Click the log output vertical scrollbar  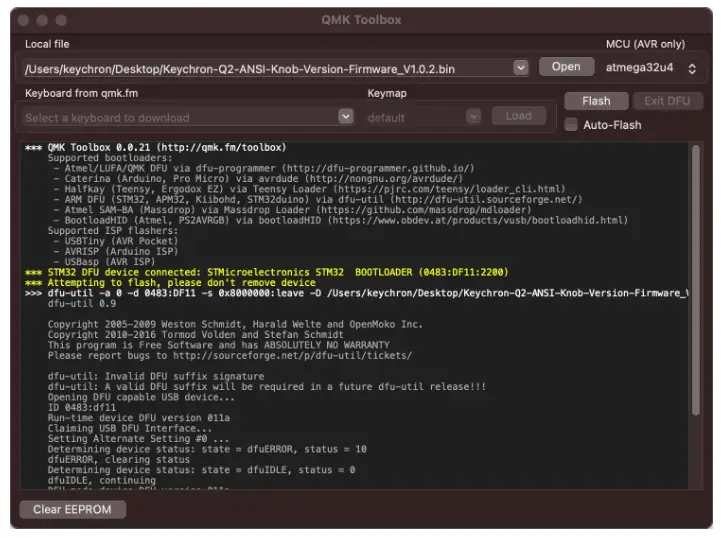click(695, 280)
